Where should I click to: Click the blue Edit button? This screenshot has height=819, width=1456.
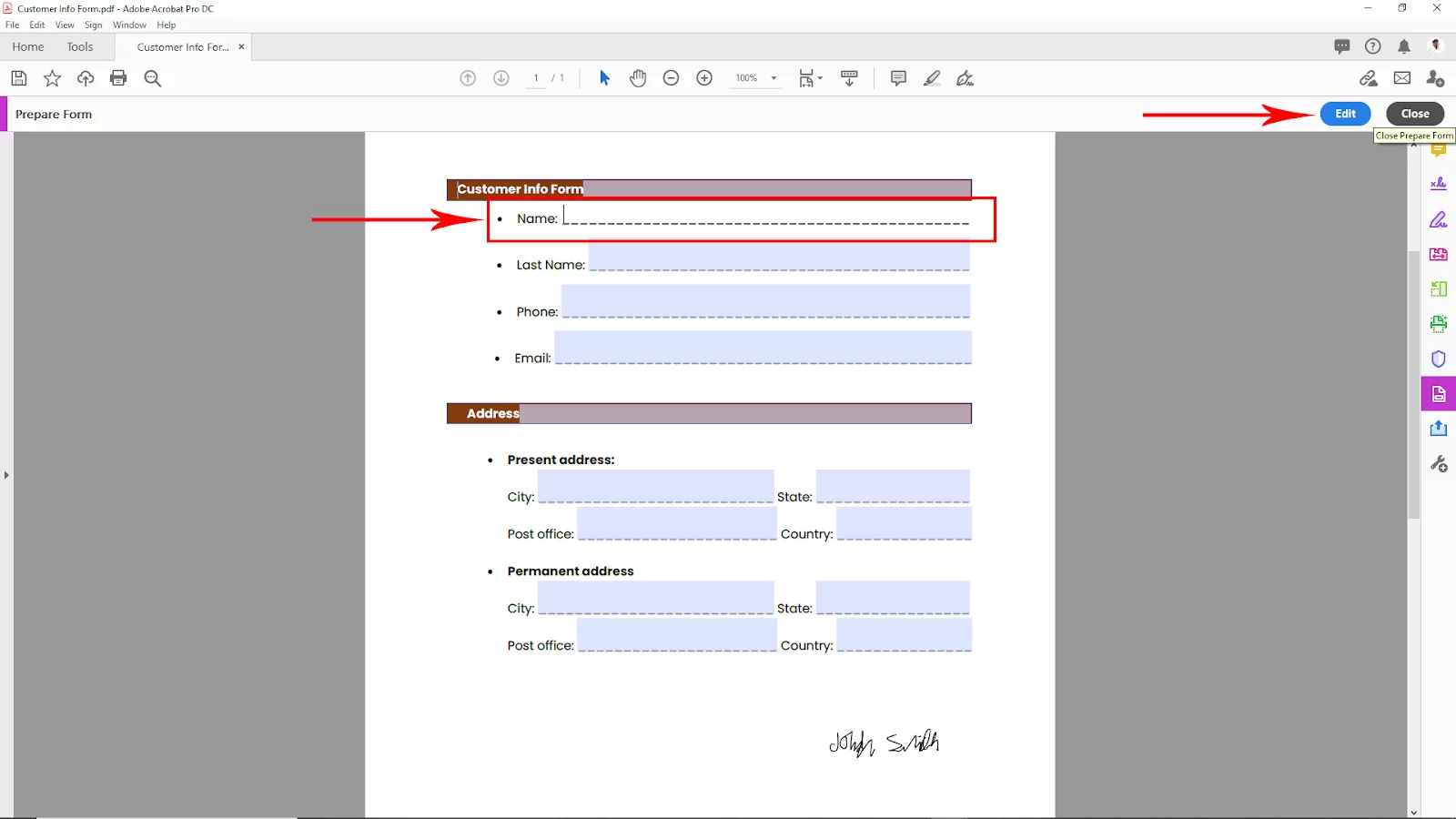[x=1346, y=114]
